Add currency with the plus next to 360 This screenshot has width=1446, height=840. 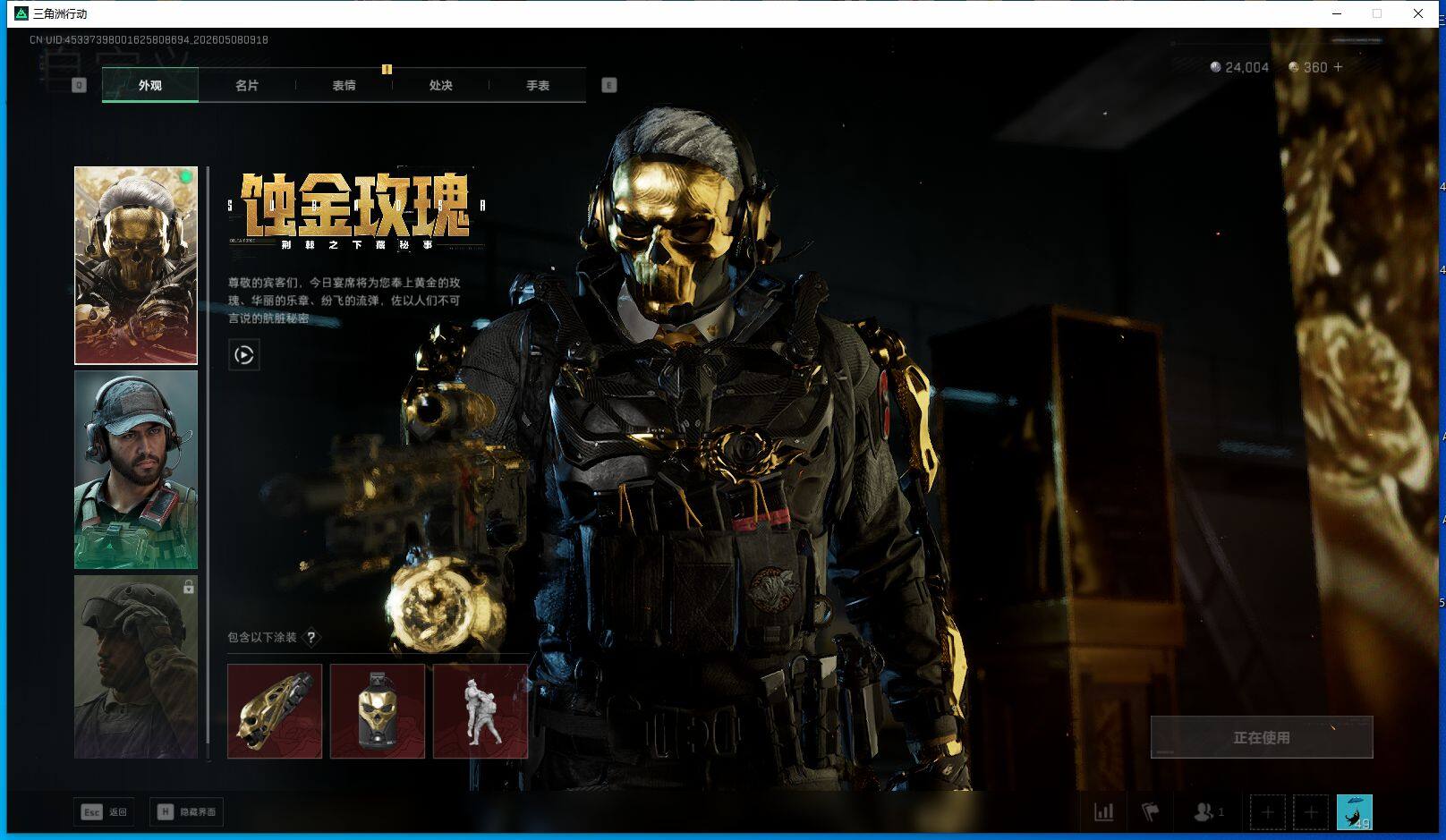coord(1338,67)
